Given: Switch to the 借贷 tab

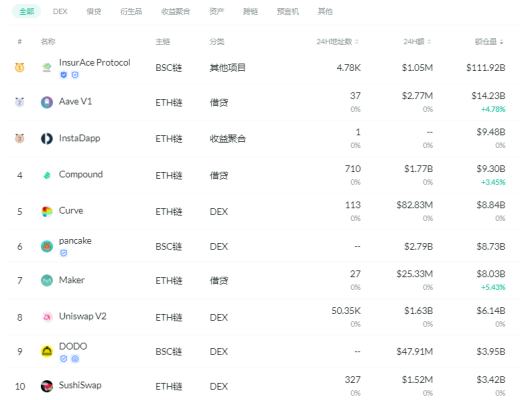Looking at the screenshot, I should coord(94,12).
